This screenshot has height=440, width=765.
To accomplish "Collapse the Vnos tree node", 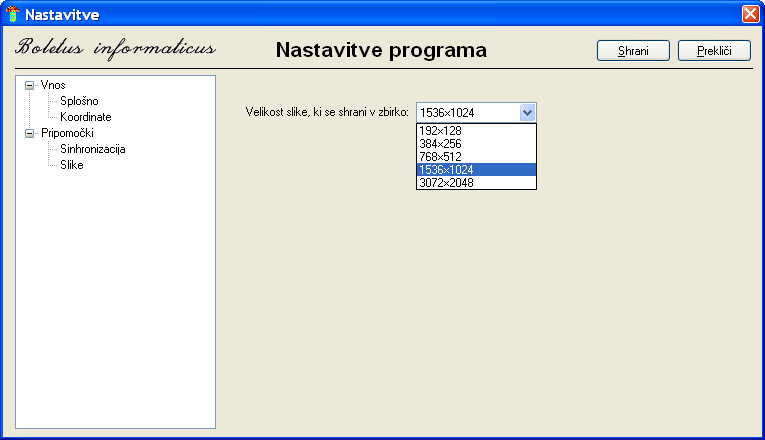I will pyautogui.click(x=29, y=85).
